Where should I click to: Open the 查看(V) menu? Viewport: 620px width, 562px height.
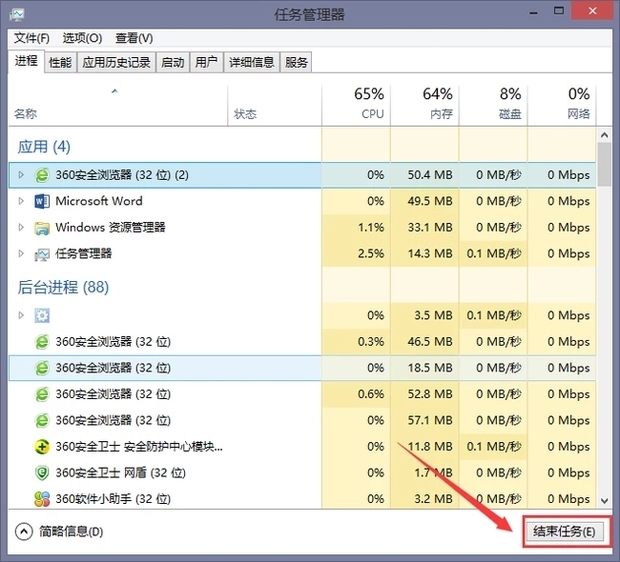point(134,38)
